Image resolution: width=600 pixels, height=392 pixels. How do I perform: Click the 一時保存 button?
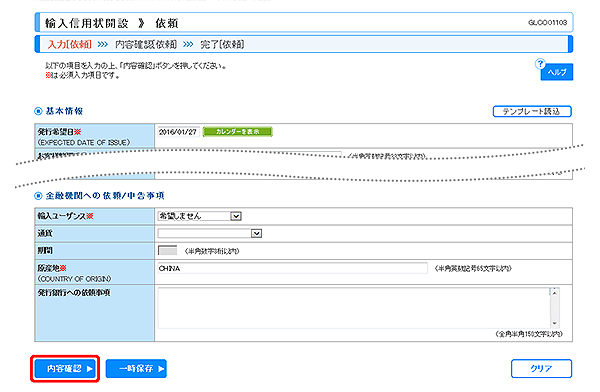coord(136,369)
